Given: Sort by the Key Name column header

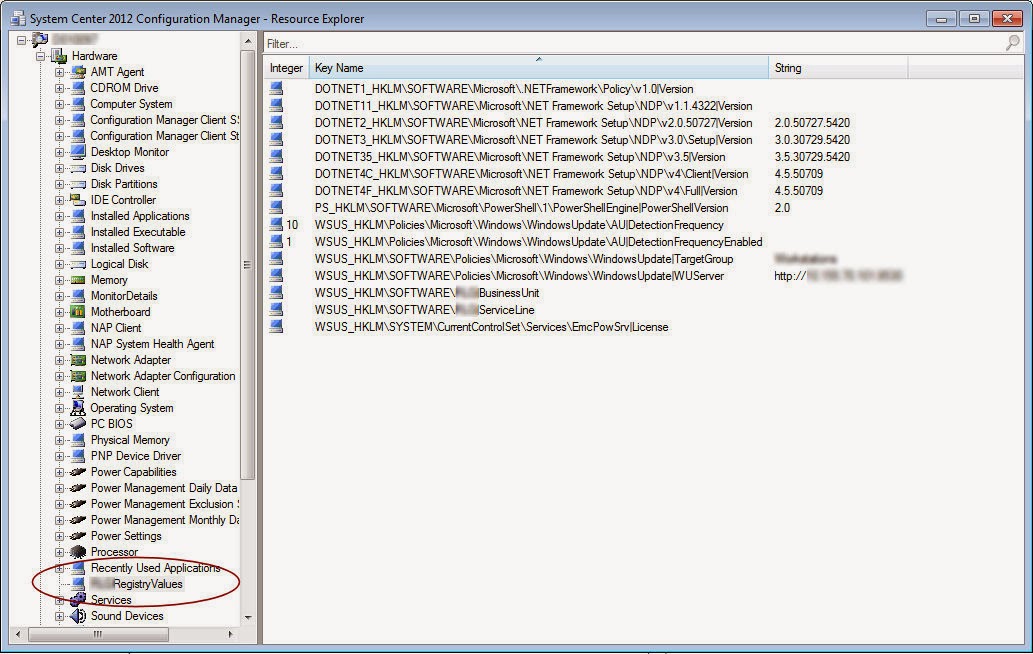Looking at the screenshot, I should pos(538,68).
